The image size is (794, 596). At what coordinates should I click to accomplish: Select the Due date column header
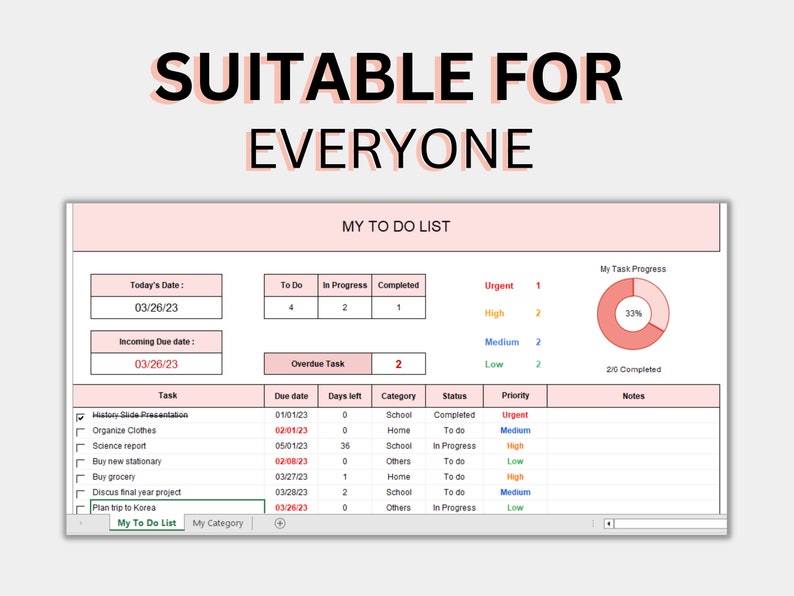(291, 396)
